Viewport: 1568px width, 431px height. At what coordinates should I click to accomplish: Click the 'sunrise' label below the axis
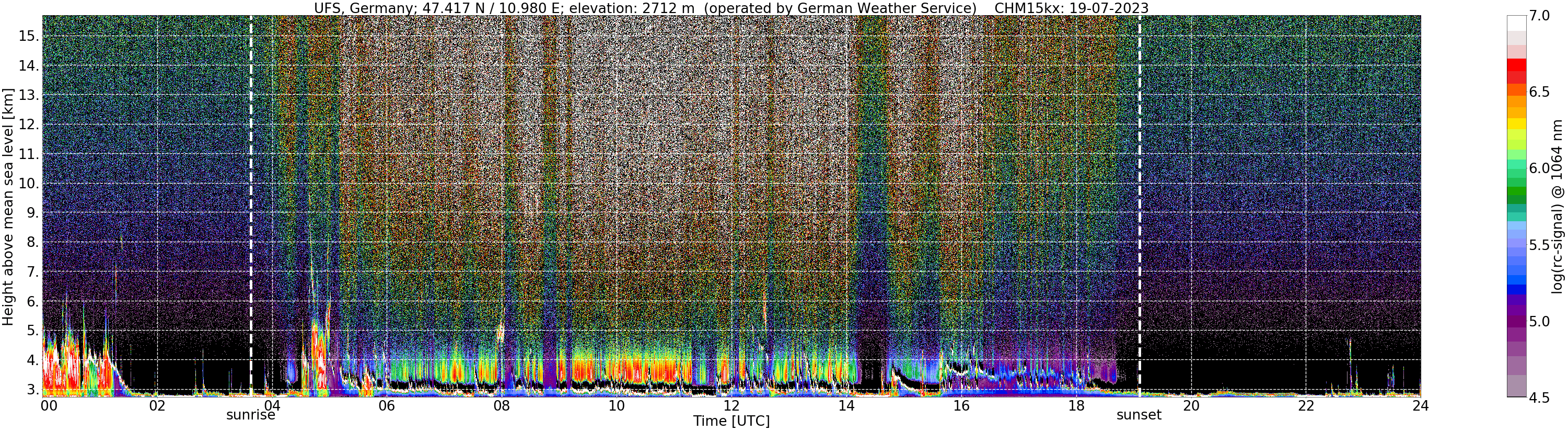coord(251,415)
